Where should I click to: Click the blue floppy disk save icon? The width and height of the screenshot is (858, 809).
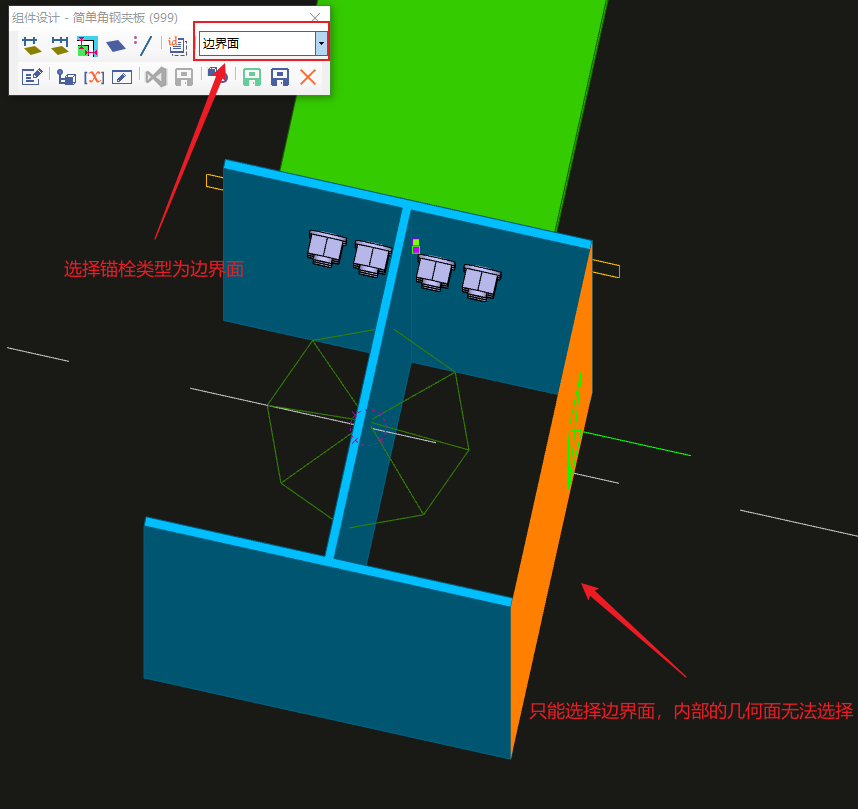pyautogui.click(x=280, y=77)
